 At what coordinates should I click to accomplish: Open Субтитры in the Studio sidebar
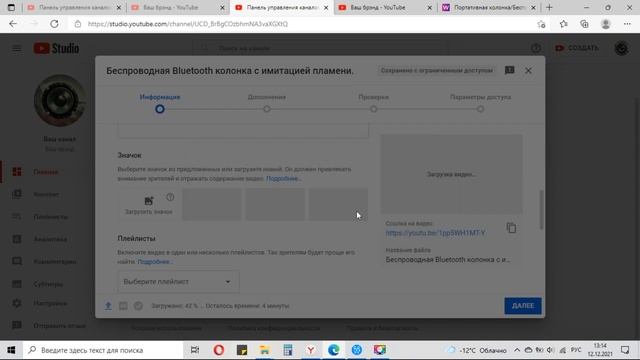(x=46, y=284)
